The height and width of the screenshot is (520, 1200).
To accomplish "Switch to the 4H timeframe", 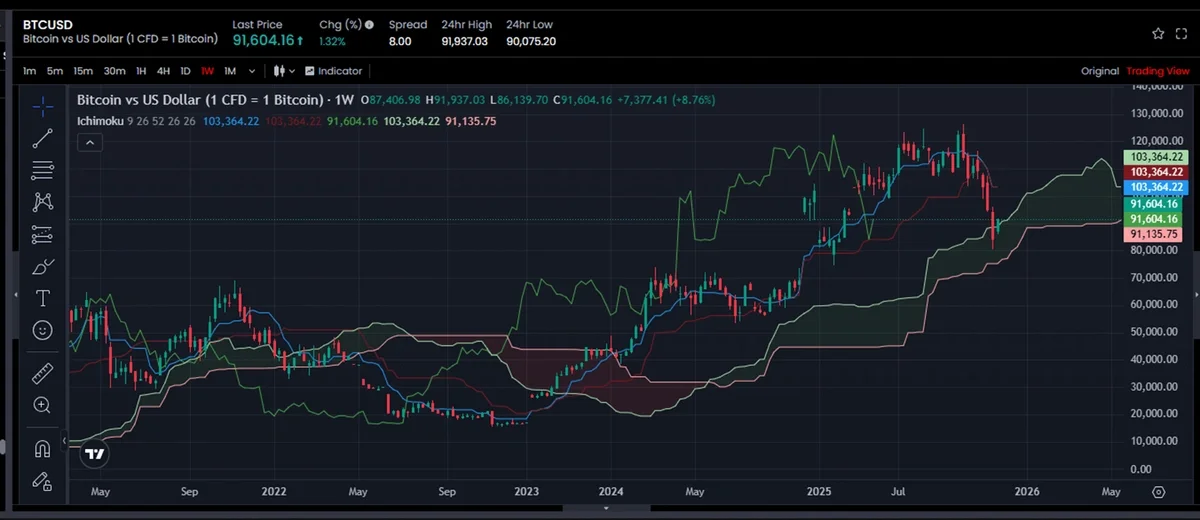I will (x=163, y=71).
